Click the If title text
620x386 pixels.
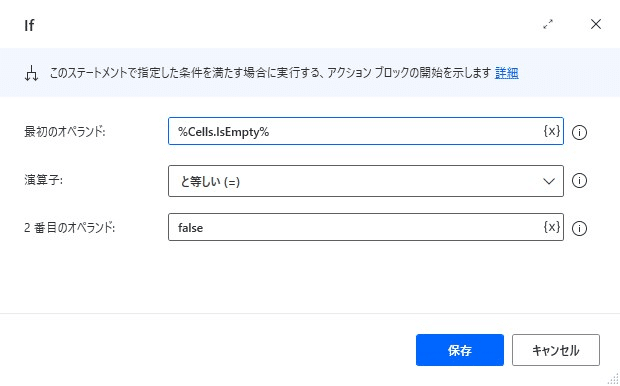pyautogui.click(x=29, y=25)
